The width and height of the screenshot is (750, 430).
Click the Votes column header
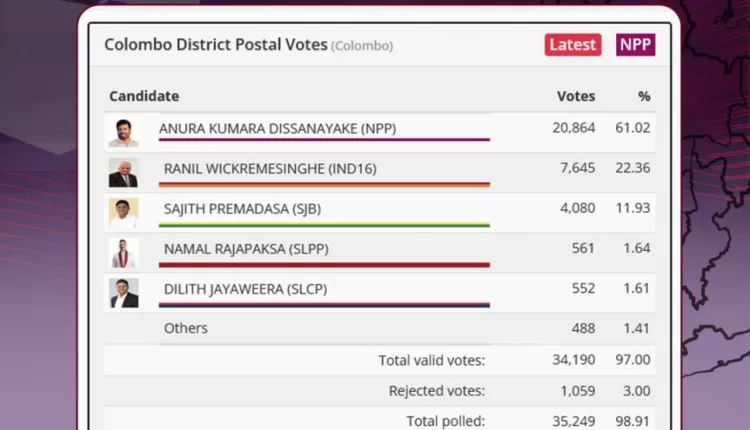[x=575, y=96]
